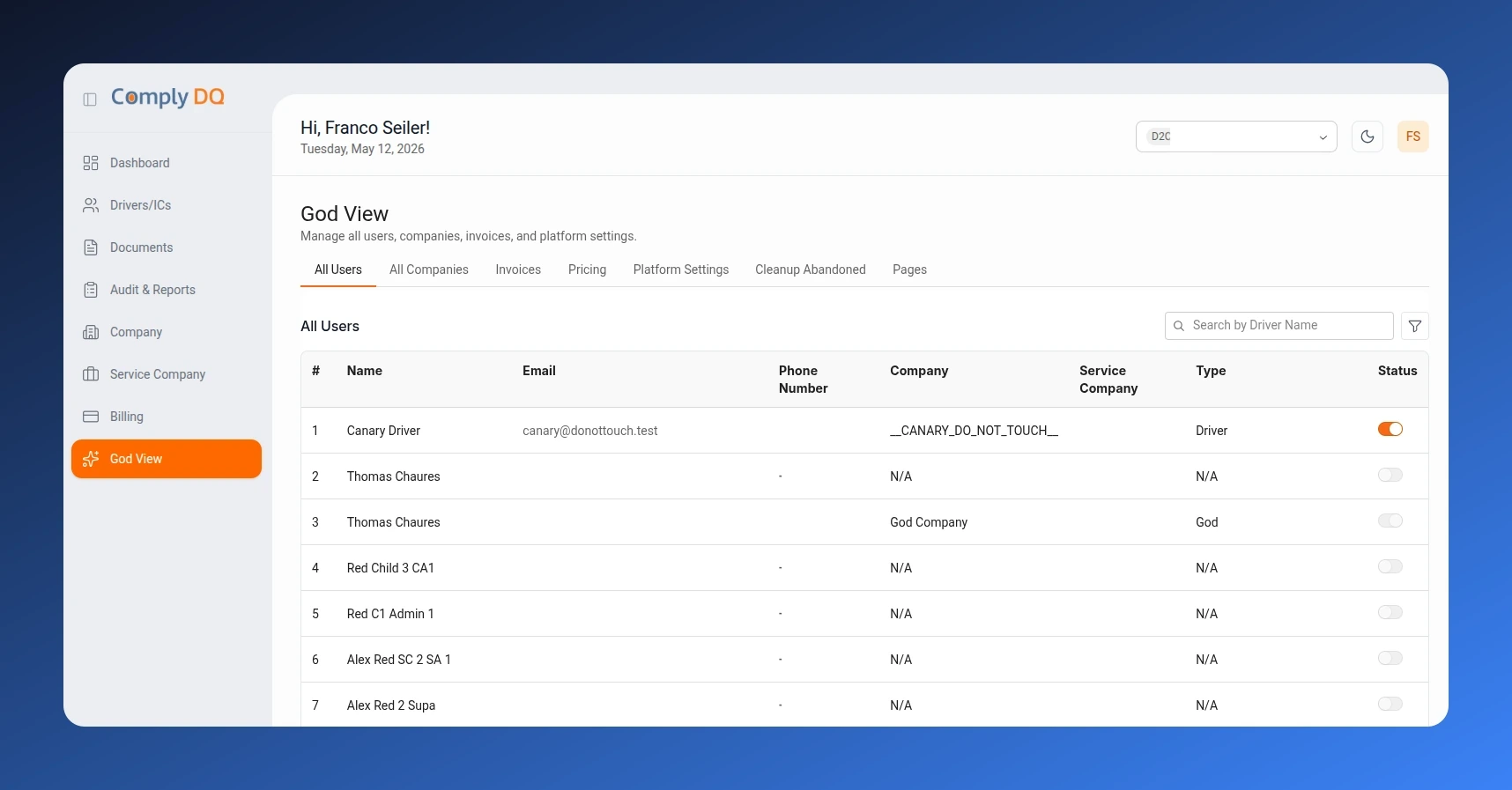Image resolution: width=1512 pixels, height=790 pixels.
Task: Open the D2C company dropdown
Action: point(1236,137)
